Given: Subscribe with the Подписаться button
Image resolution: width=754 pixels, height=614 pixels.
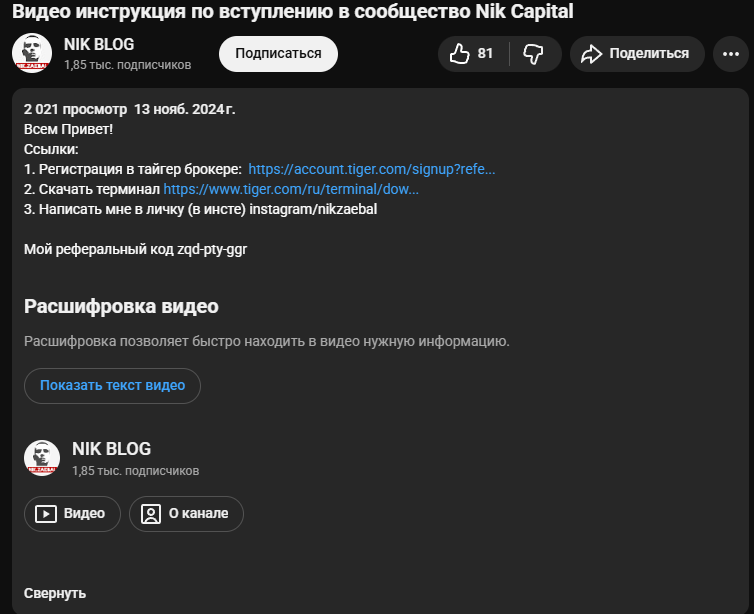Looking at the screenshot, I should click(x=278, y=54).
